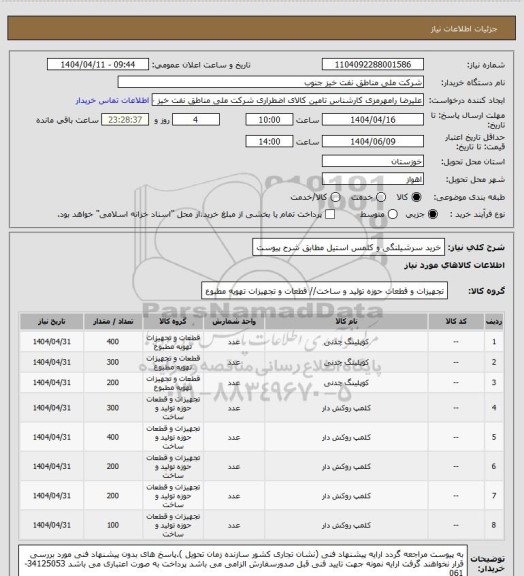This screenshot has width=524, height=576.
Task: Click quantity 400 in row 1
Action: (113, 342)
